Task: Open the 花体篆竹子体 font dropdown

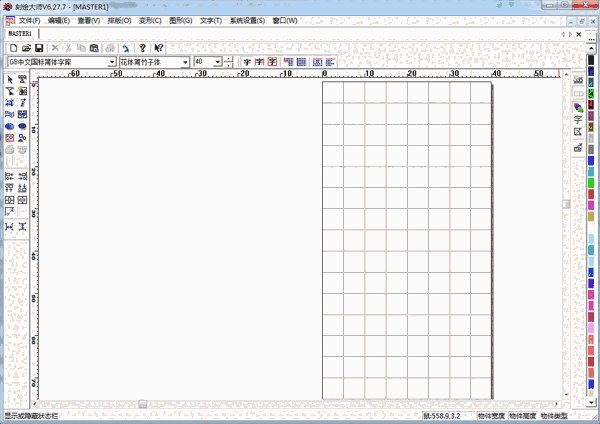Action: [185, 62]
